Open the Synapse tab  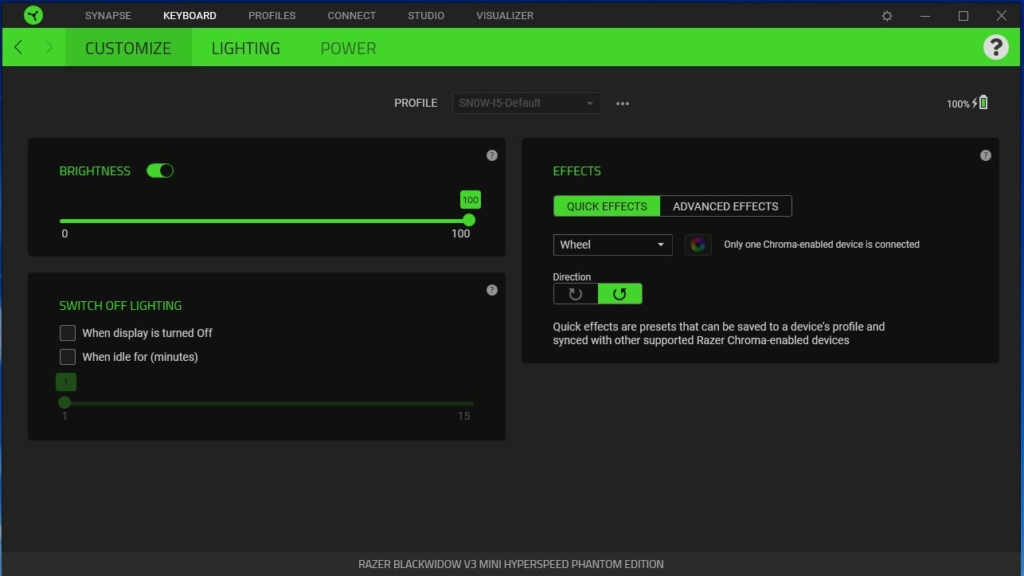[x=108, y=16]
